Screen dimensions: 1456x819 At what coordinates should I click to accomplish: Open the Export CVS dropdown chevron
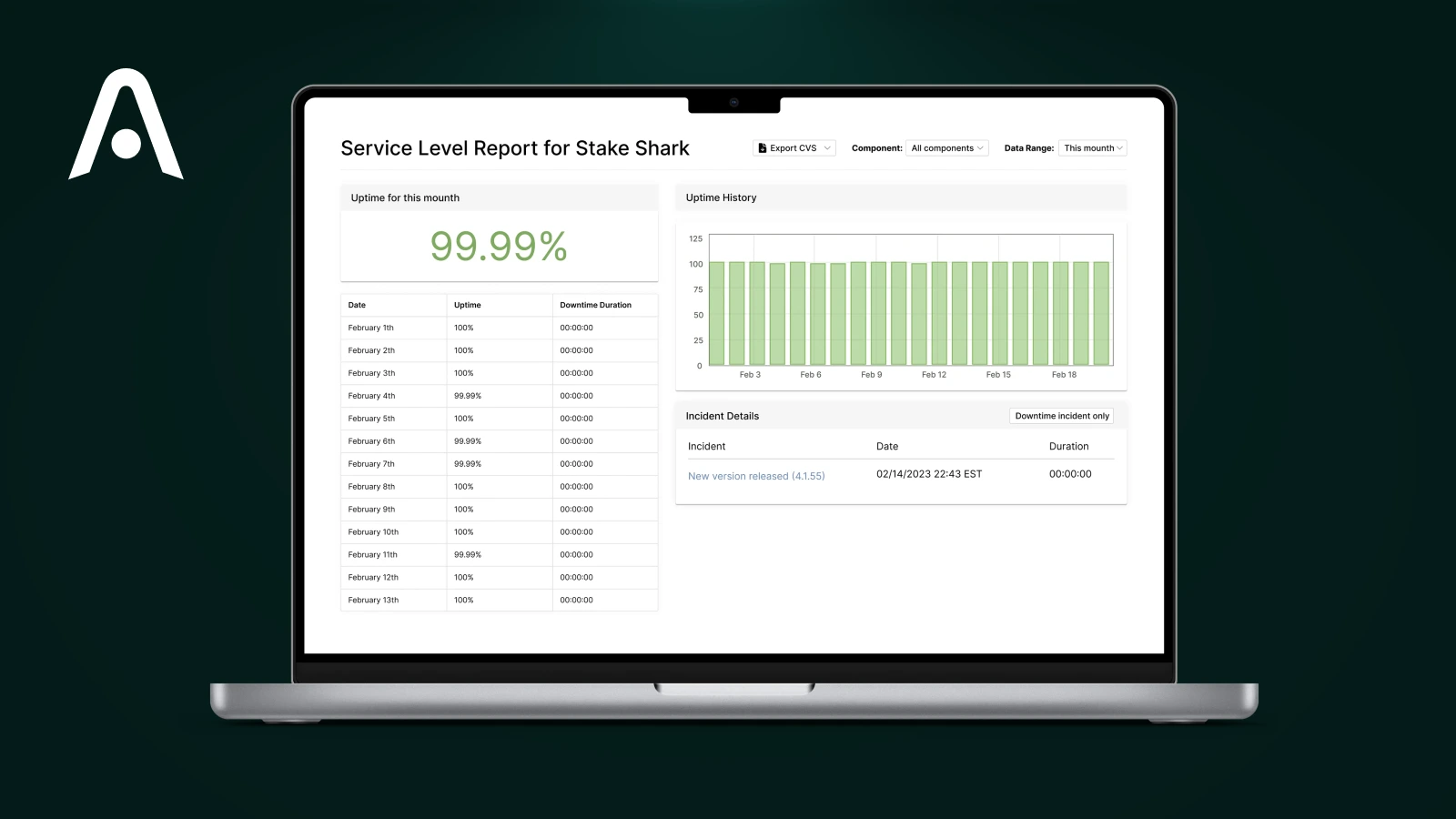(x=826, y=147)
